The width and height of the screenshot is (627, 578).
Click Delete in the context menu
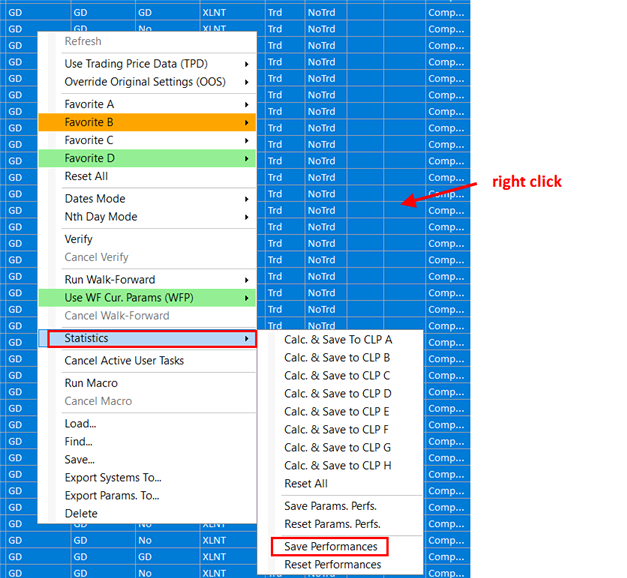click(81, 514)
